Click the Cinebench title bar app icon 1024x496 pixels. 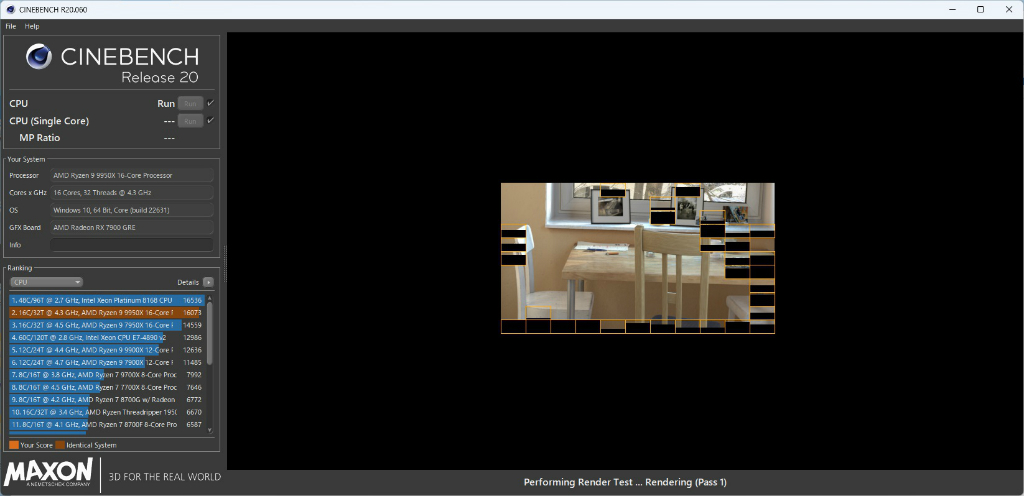click(x=10, y=9)
